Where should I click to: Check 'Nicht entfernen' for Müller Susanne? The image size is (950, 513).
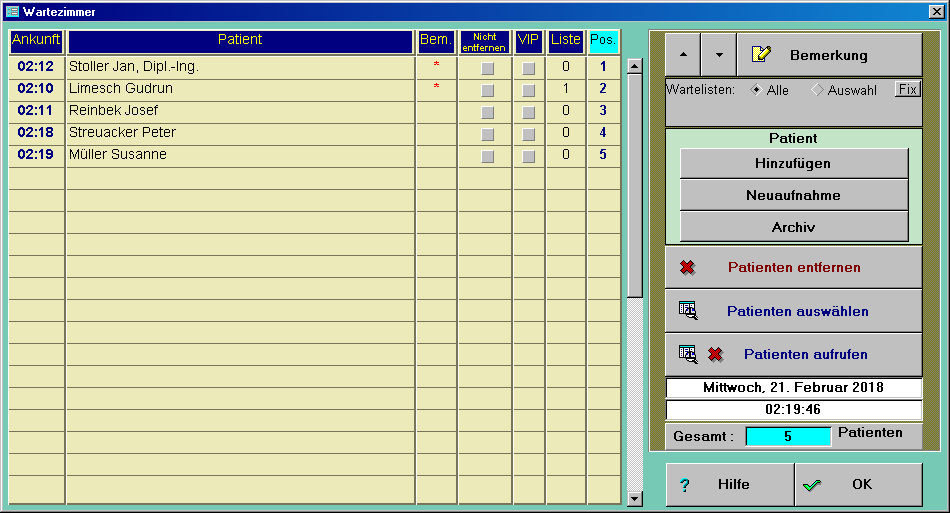coord(487,157)
